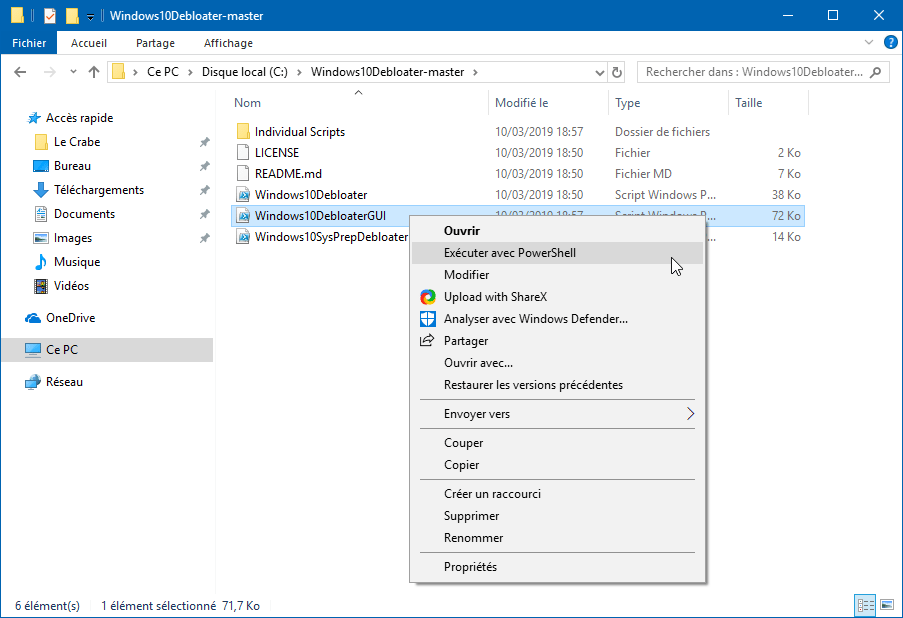This screenshot has height=618, width=903.
Task: Unpin Bureau pin icon
Action: pyautogui.click(x=204, y=166)
